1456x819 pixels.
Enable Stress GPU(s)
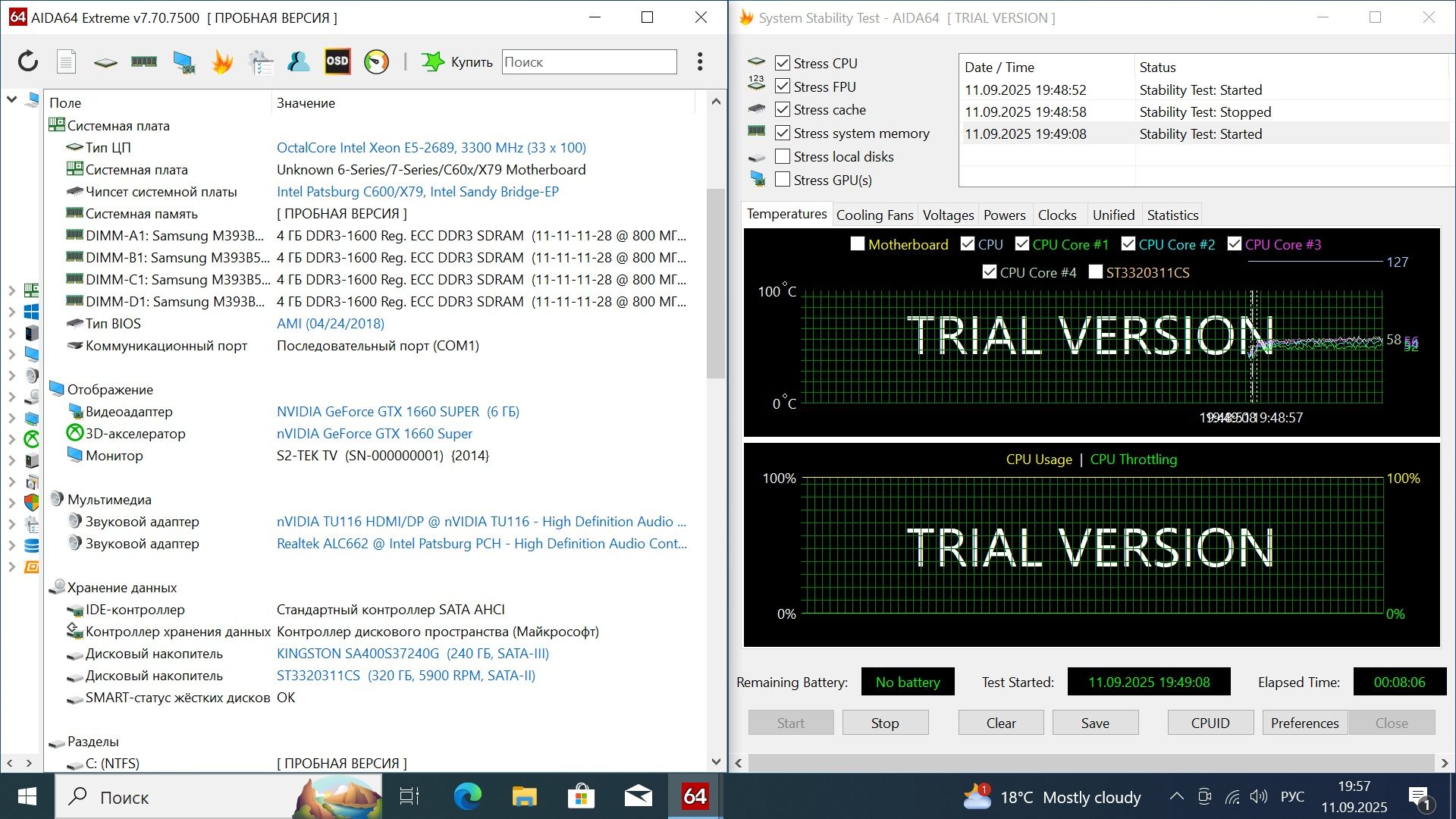783,180
